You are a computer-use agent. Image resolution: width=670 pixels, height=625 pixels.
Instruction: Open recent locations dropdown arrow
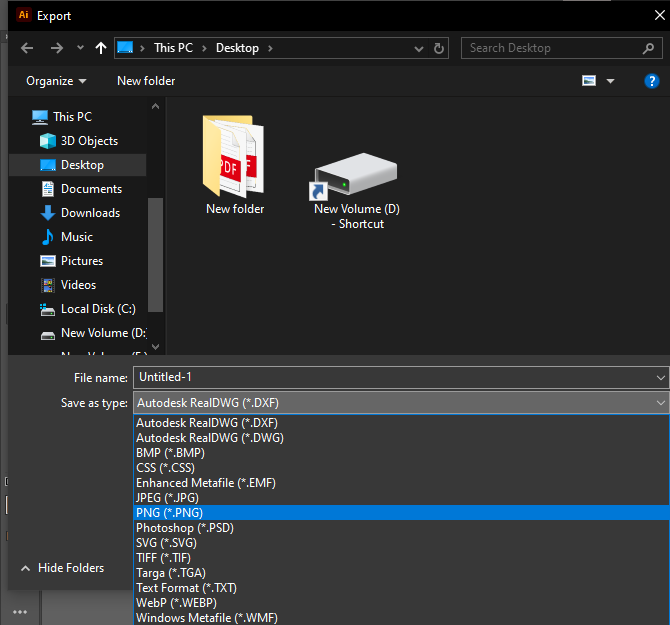pyautogui.click(x=80, y=48)
